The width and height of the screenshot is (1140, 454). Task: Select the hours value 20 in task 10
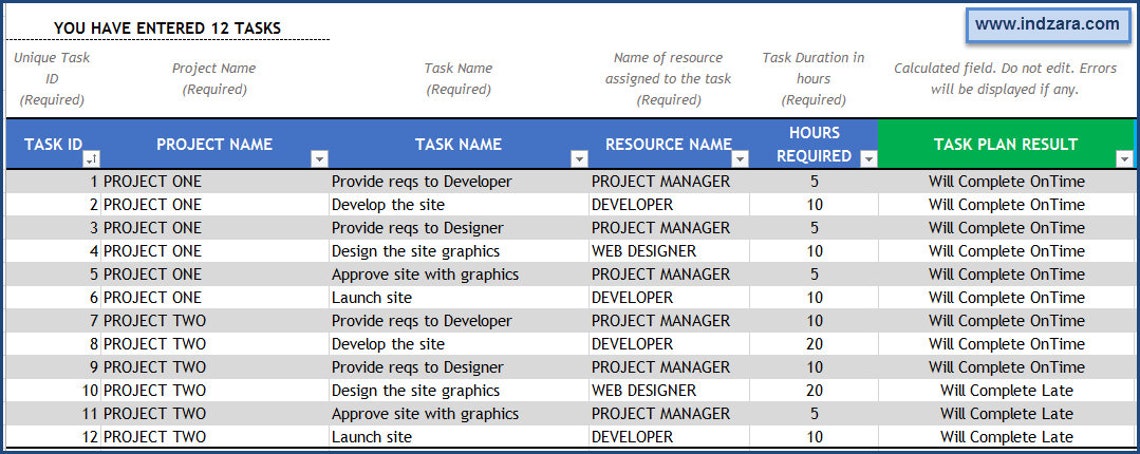tap(814, 391)
